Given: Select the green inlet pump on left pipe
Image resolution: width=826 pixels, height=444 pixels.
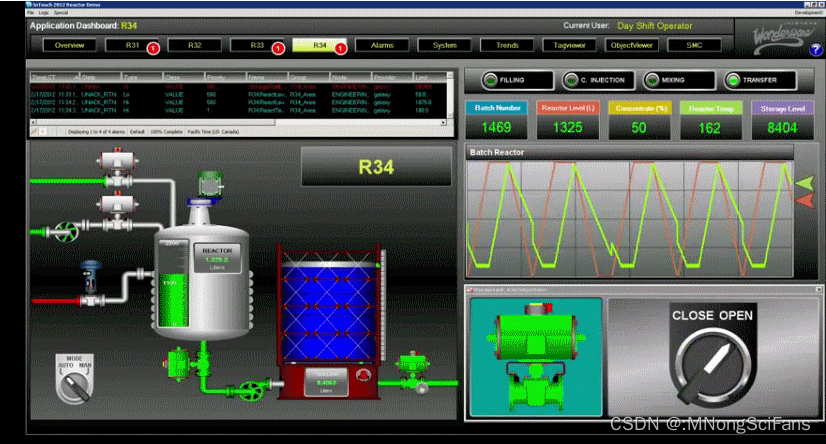Looking at the screenshot, I should coord(66,231).
